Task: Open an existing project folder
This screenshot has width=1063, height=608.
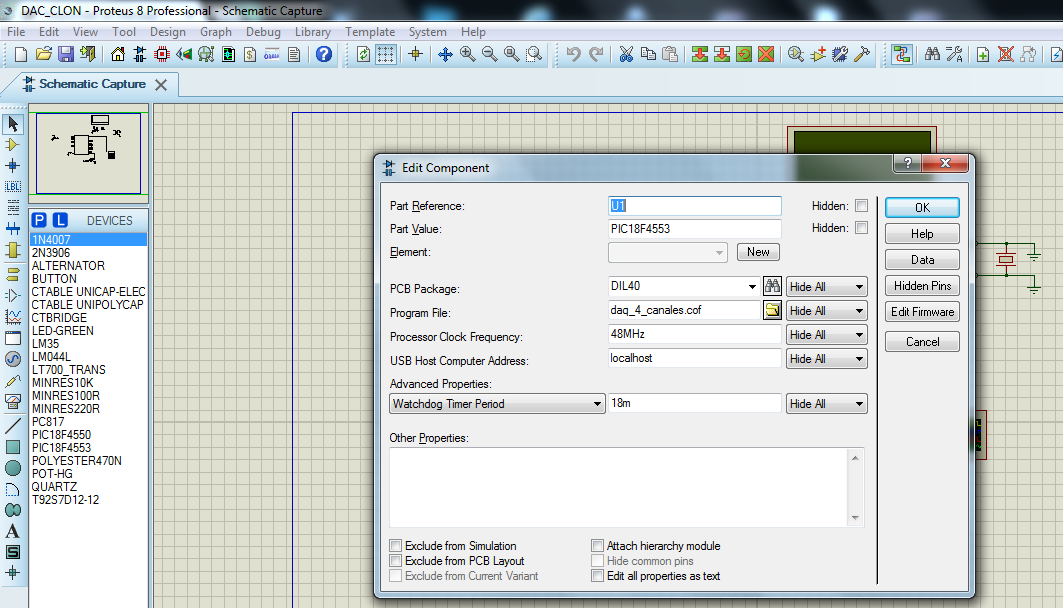Action: 43,54
